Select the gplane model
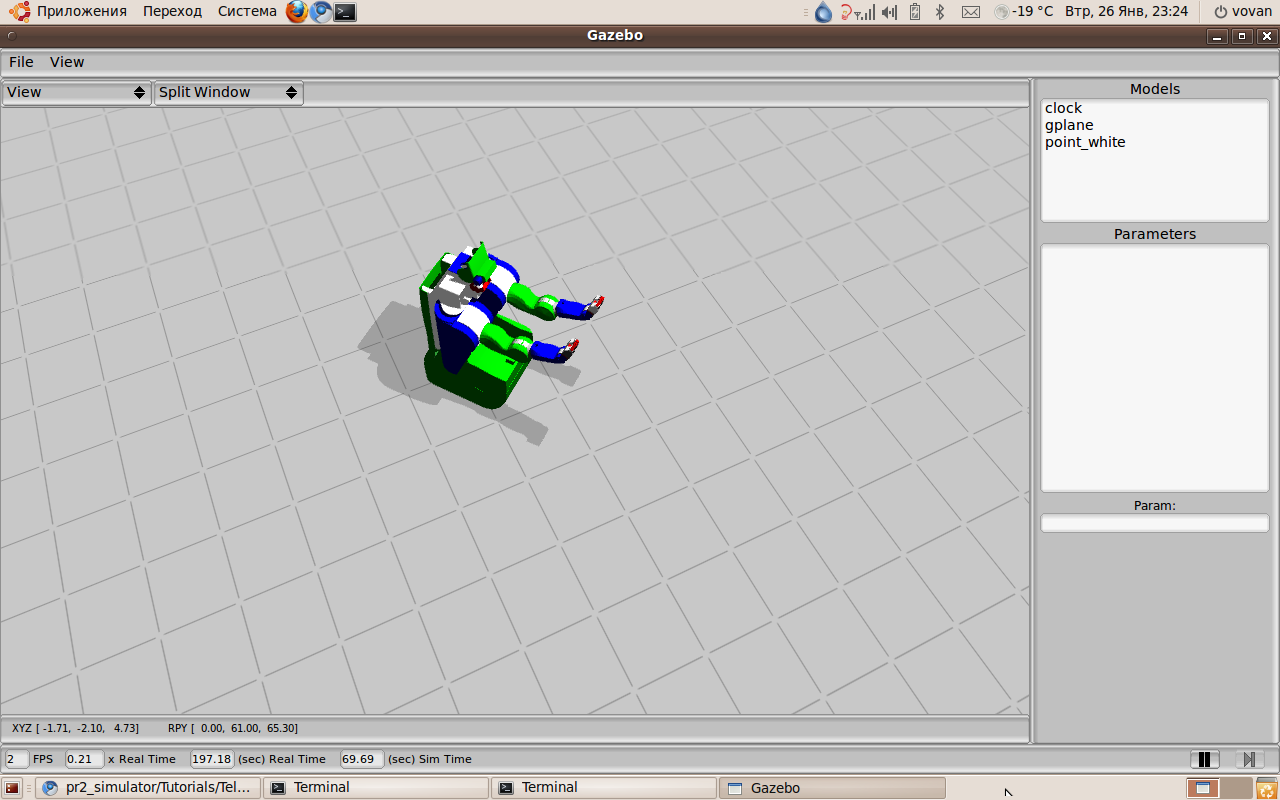The image size is (1280, 800). click(x=1069, y=125)
